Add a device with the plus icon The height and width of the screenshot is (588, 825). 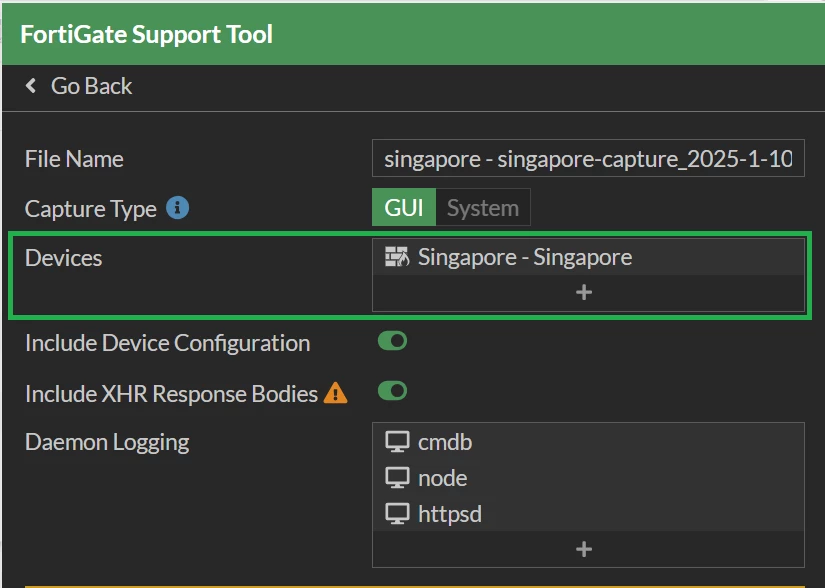tap(584, 292)
